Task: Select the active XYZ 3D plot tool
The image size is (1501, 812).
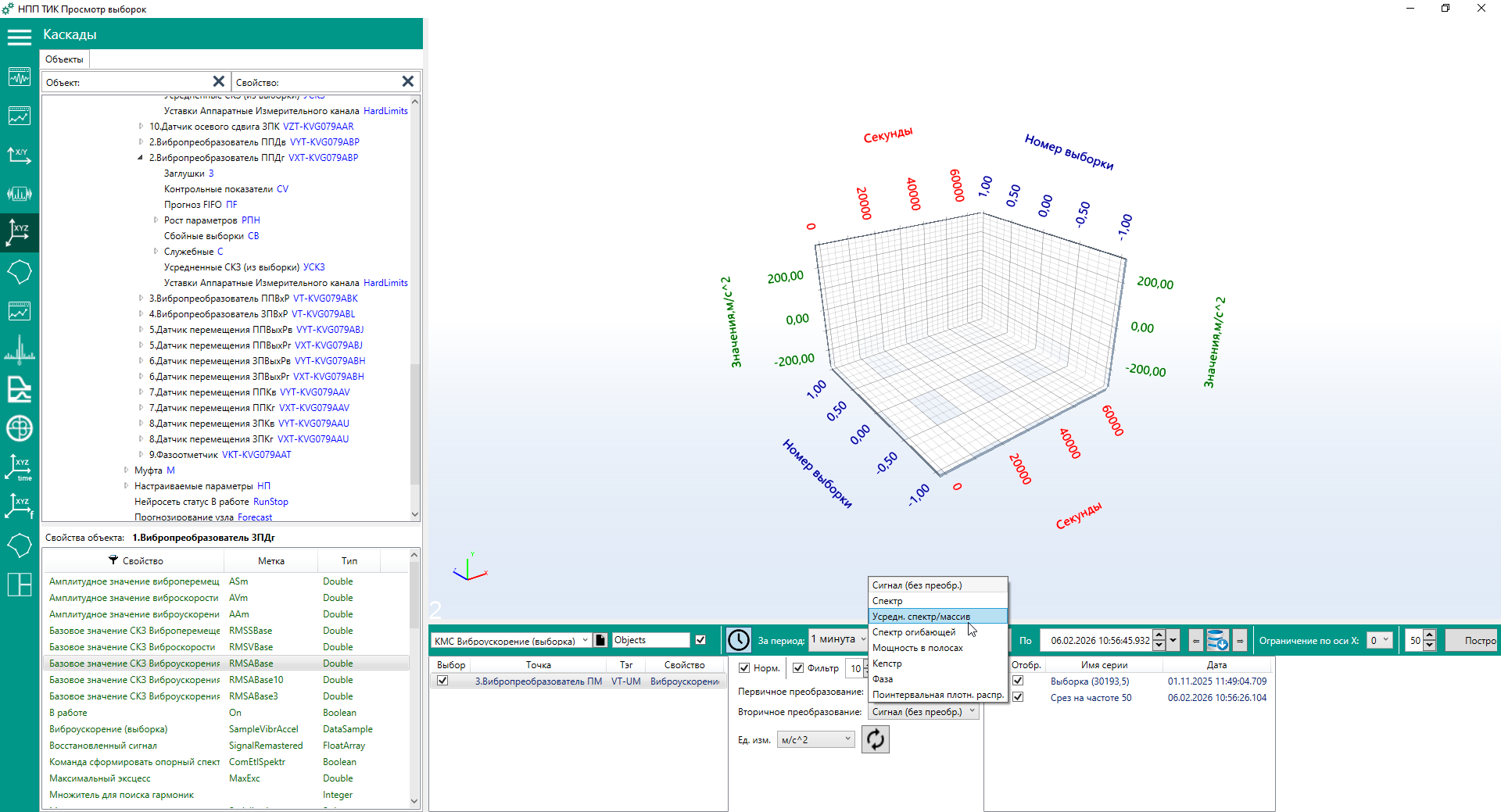Action: coord(20,232)
